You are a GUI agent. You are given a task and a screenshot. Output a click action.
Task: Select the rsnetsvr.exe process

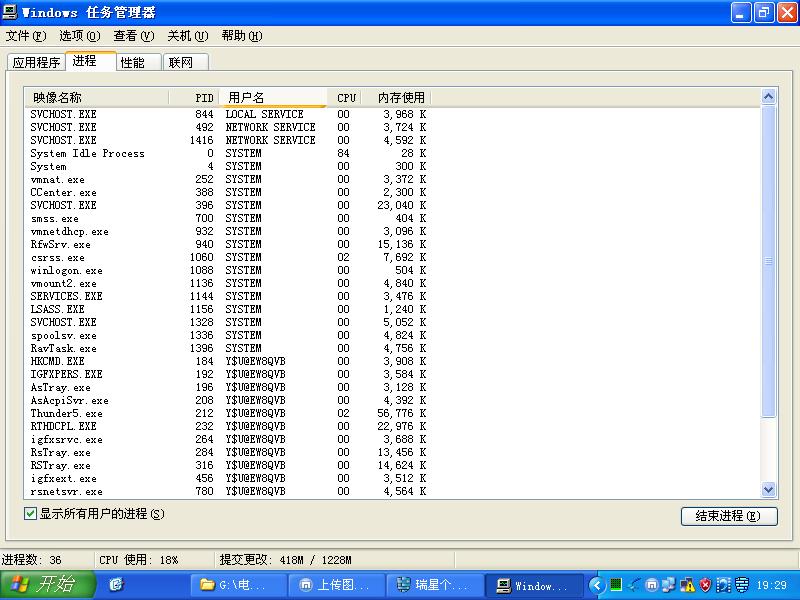pos(229,491)
